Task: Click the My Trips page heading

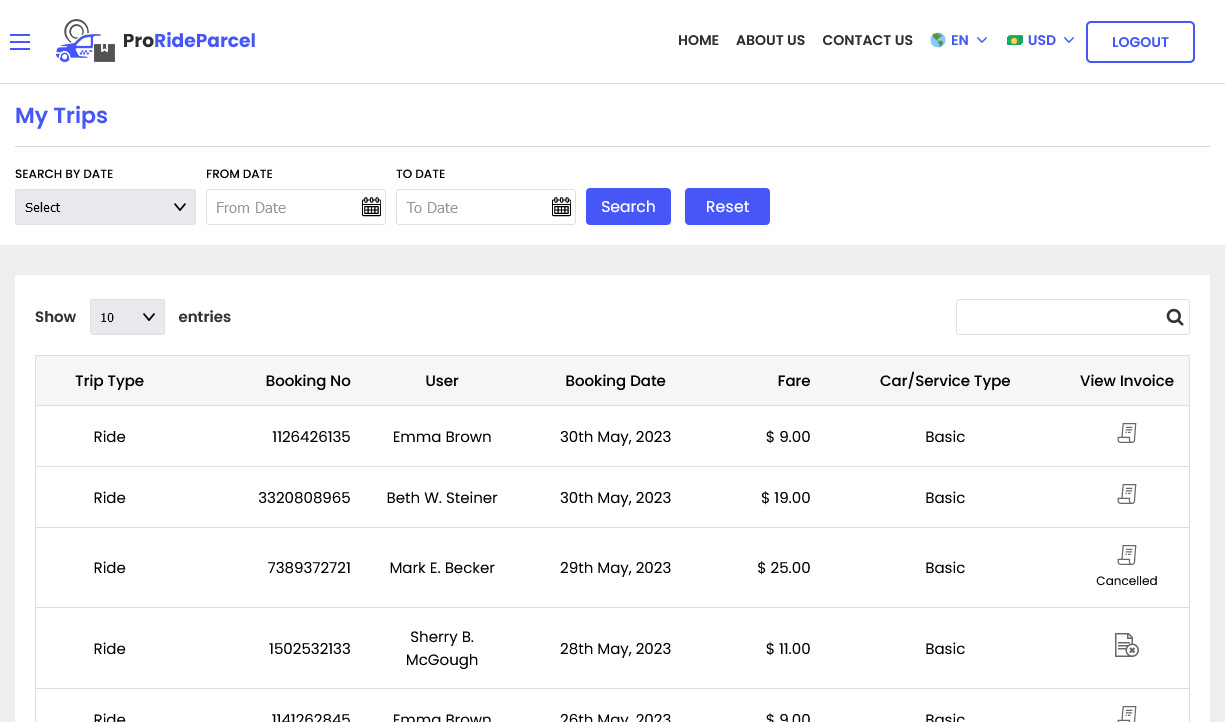Action: 61,116
